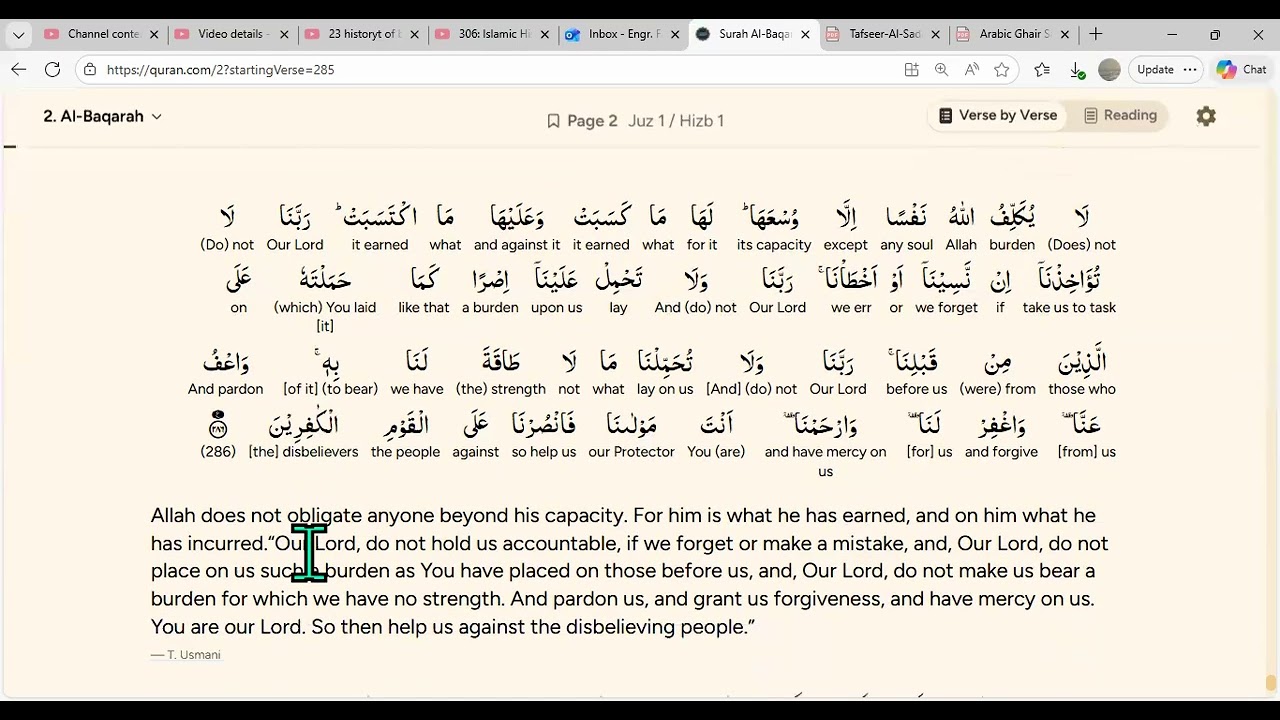Image resolution: width=1280 pixels, height=720 pixels.
Task: Click the page vertical scrollbar thumb
Action: tap(1271, 683)
